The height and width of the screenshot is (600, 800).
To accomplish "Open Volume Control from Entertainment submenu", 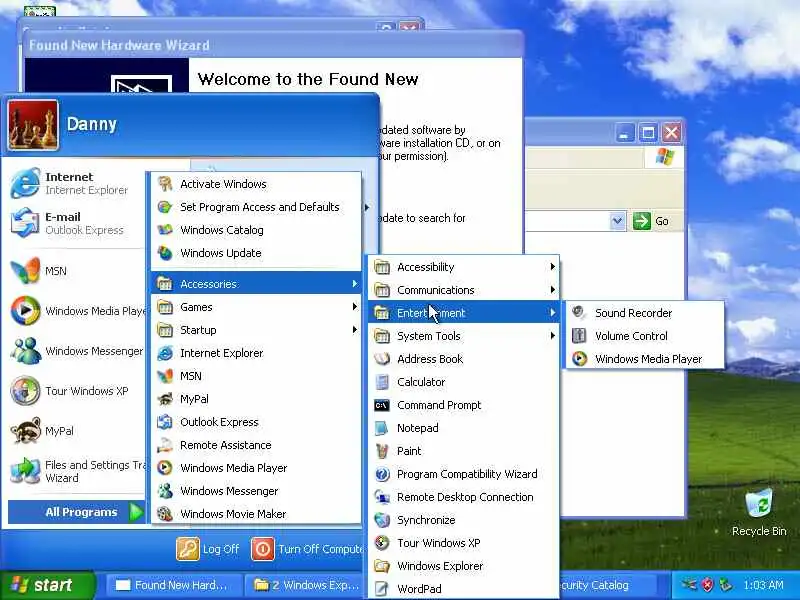I will pos(645,336).
